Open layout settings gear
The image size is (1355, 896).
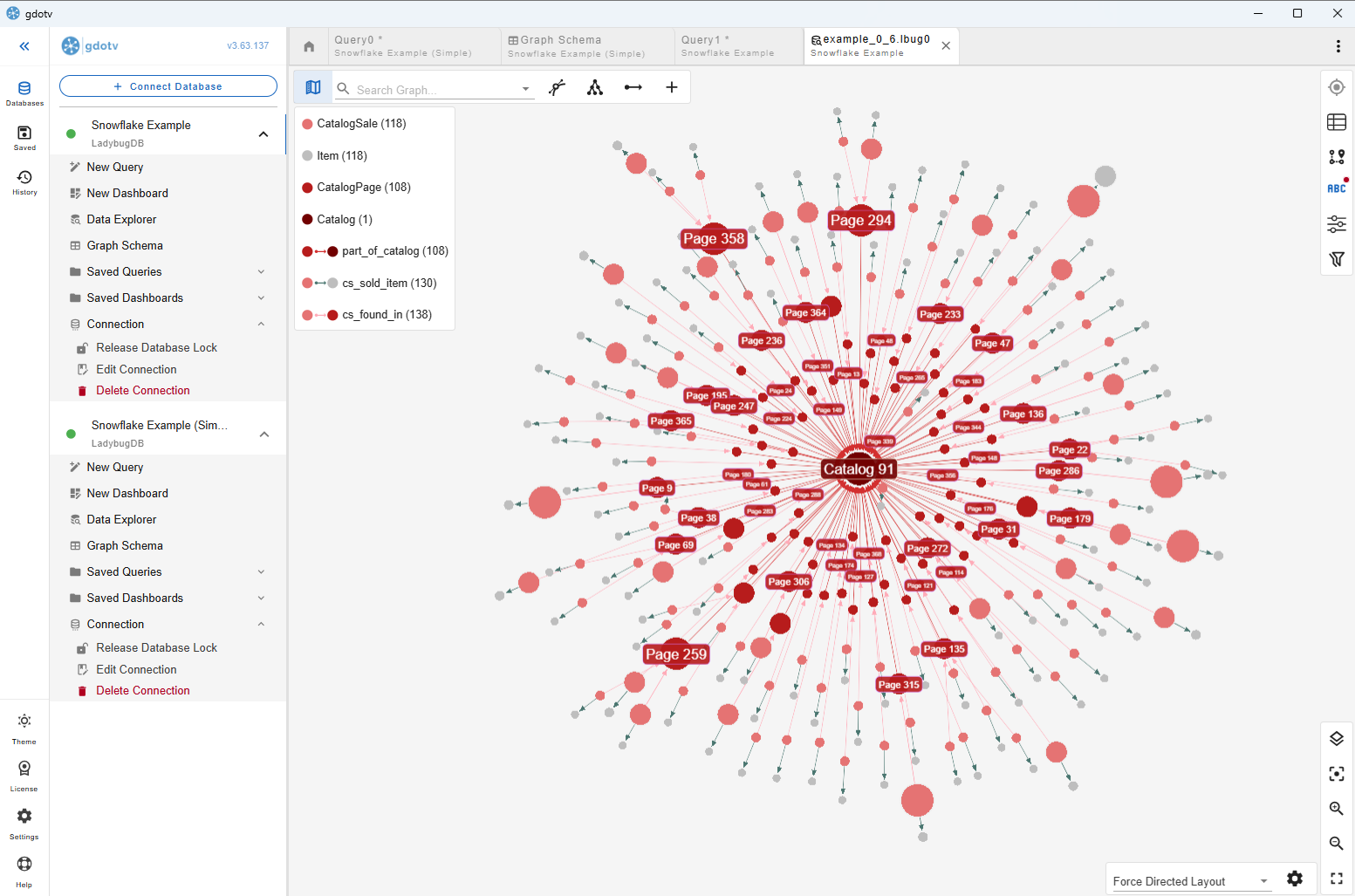point(1295,879)
